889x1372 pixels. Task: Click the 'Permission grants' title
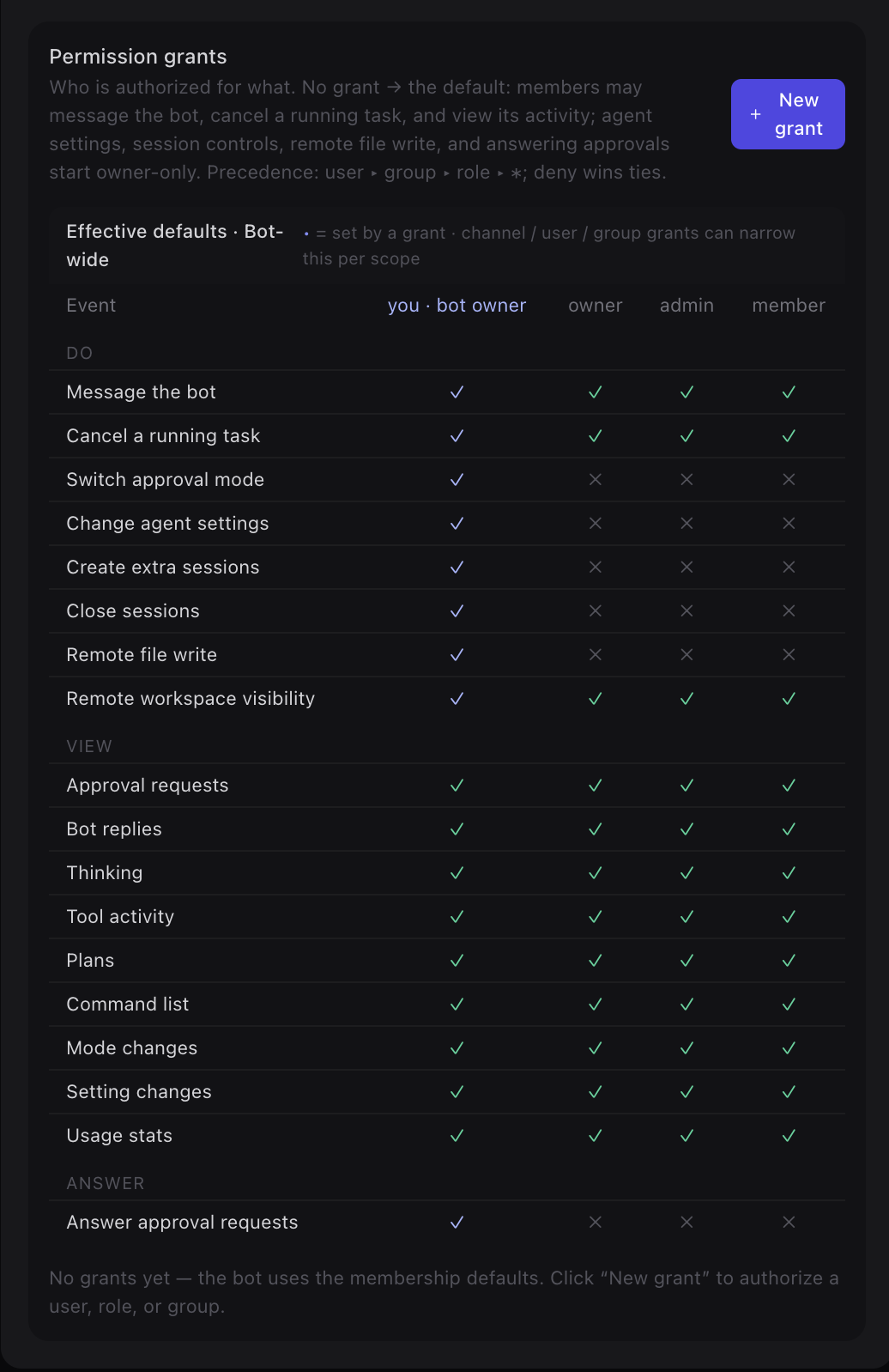(138, 57)
